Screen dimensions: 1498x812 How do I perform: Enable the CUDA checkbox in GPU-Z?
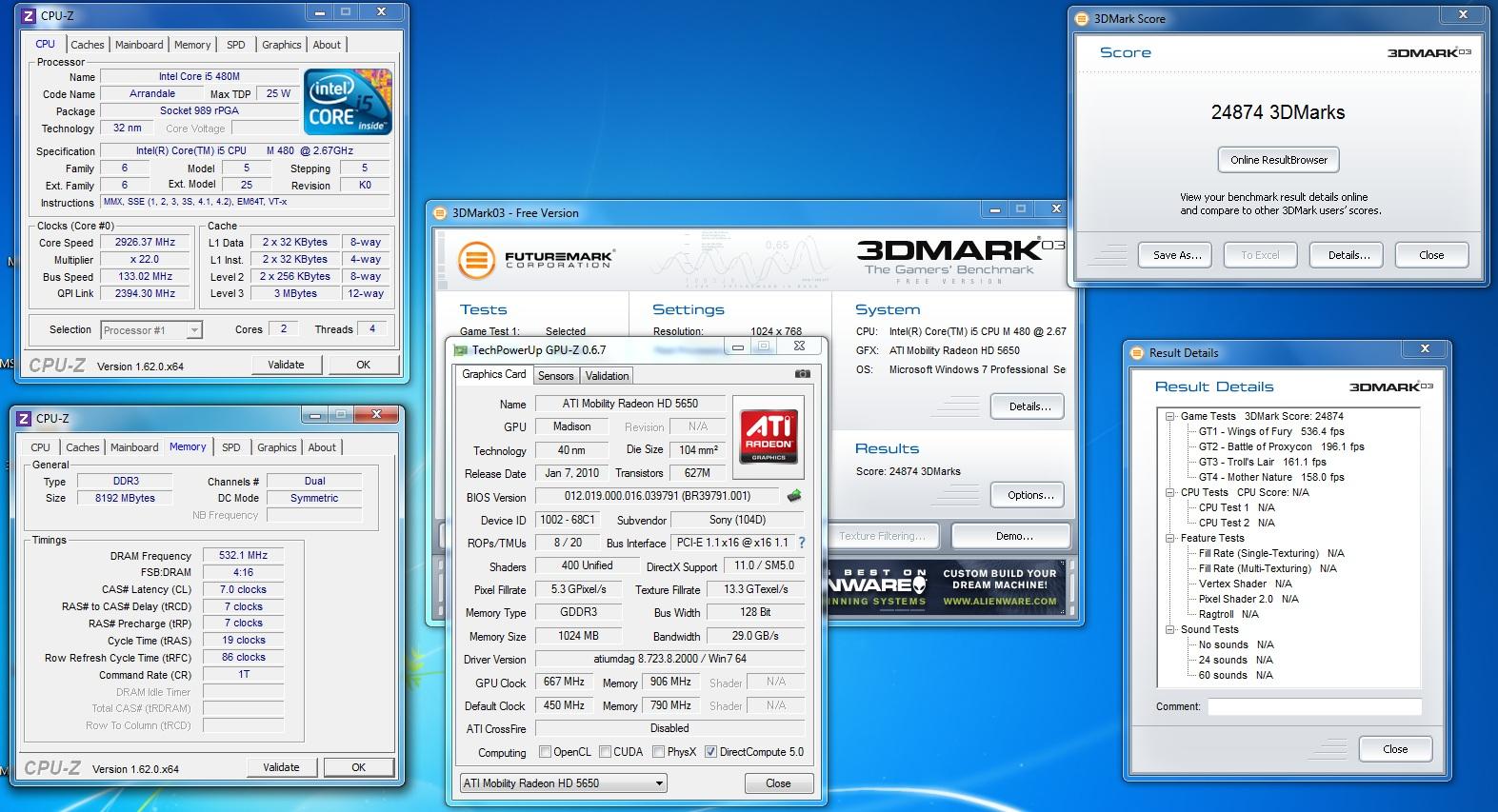click(x=606, y=752)
